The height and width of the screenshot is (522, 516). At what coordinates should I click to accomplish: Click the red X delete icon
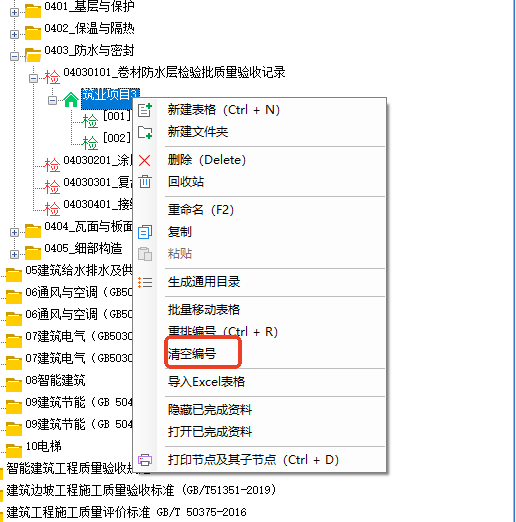[x=145, y=160]
